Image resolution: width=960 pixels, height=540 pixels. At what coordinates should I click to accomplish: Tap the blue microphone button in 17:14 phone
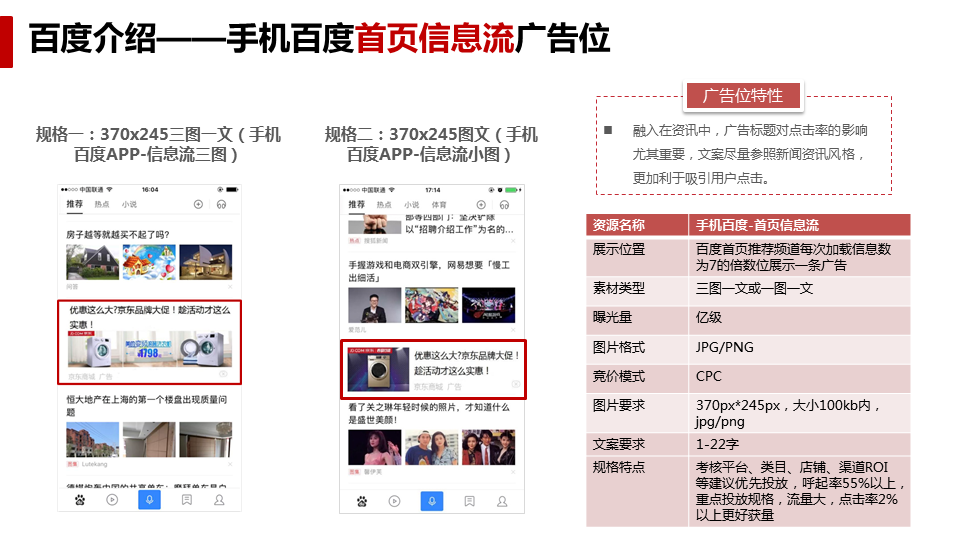pyautogui.click(x=432, y=501)
